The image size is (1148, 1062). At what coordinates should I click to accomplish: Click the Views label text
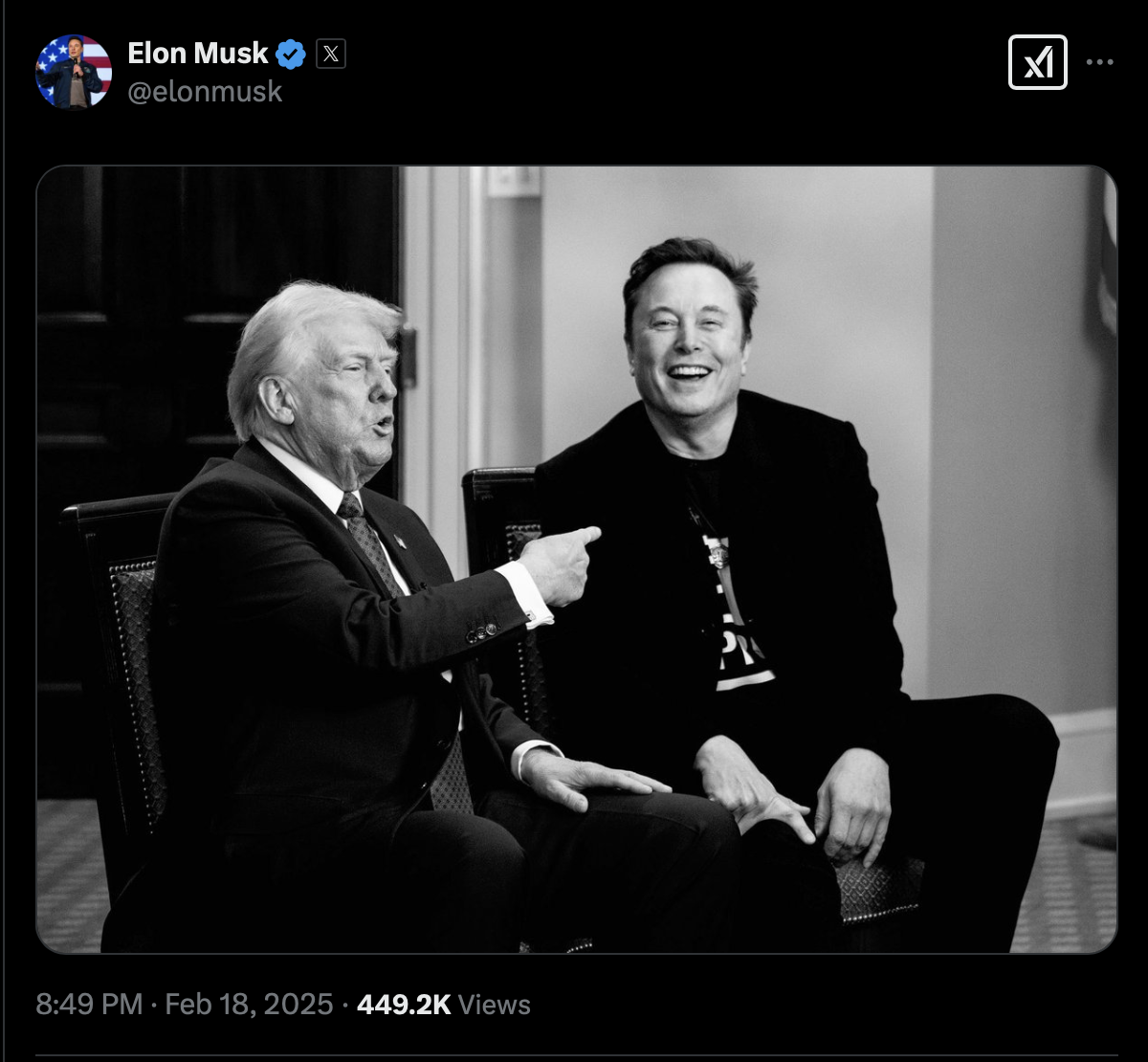coord(495,1005)
